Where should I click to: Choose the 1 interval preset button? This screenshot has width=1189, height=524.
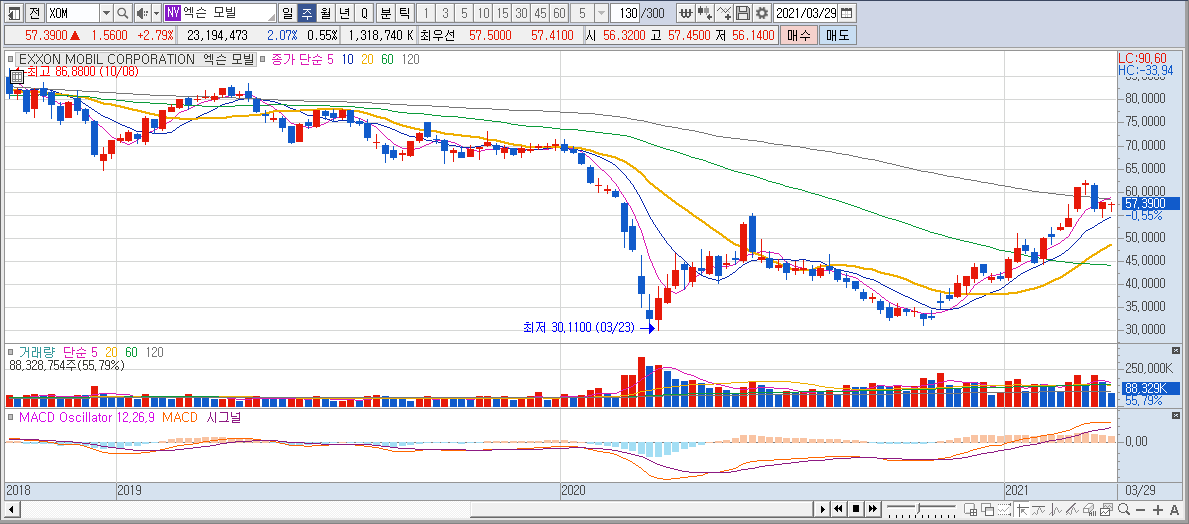pos(426,13)
